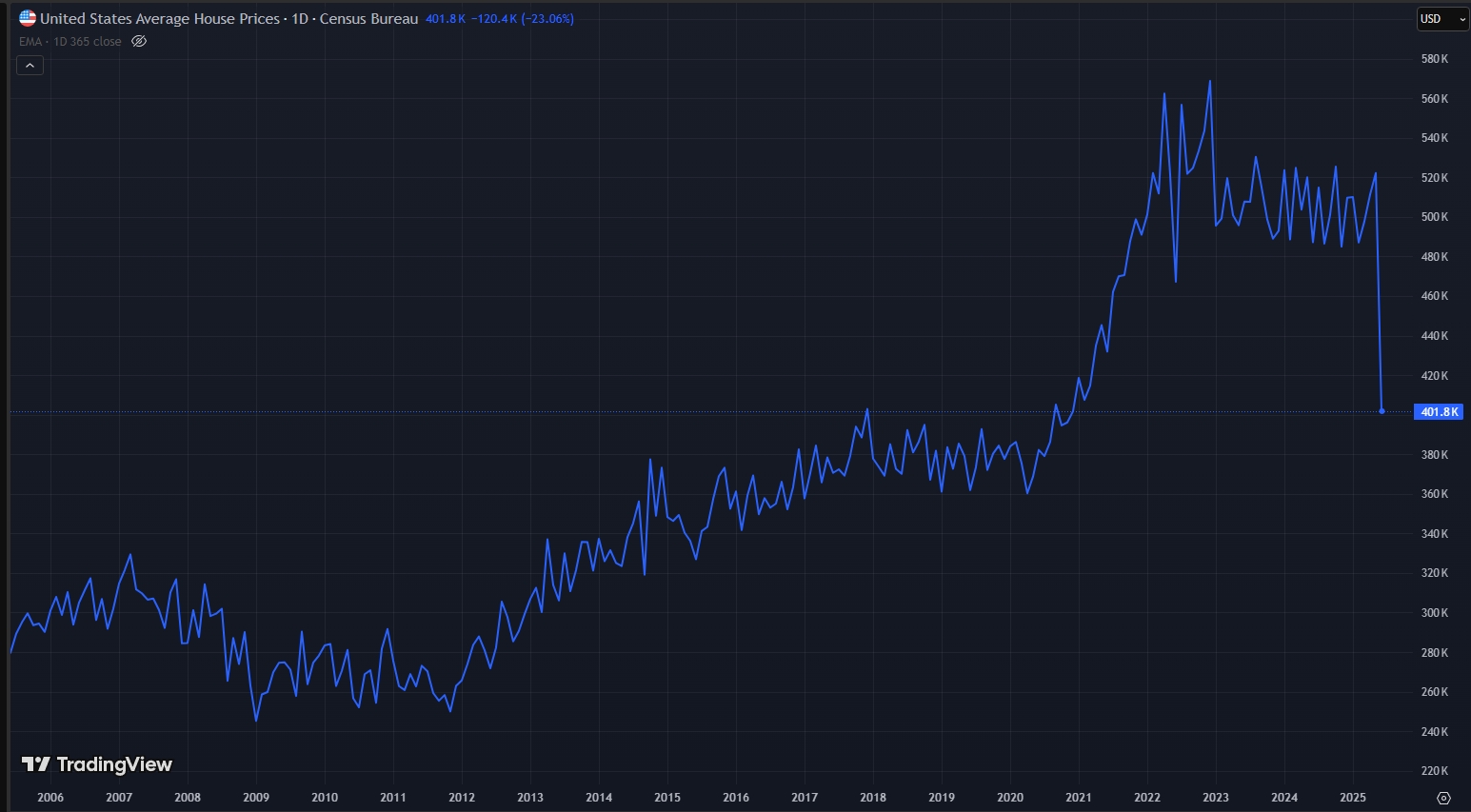Screen dimensions: 1471x812
Task: Collapse the indicator legend chevron
Action: click(x=30, y=66)
